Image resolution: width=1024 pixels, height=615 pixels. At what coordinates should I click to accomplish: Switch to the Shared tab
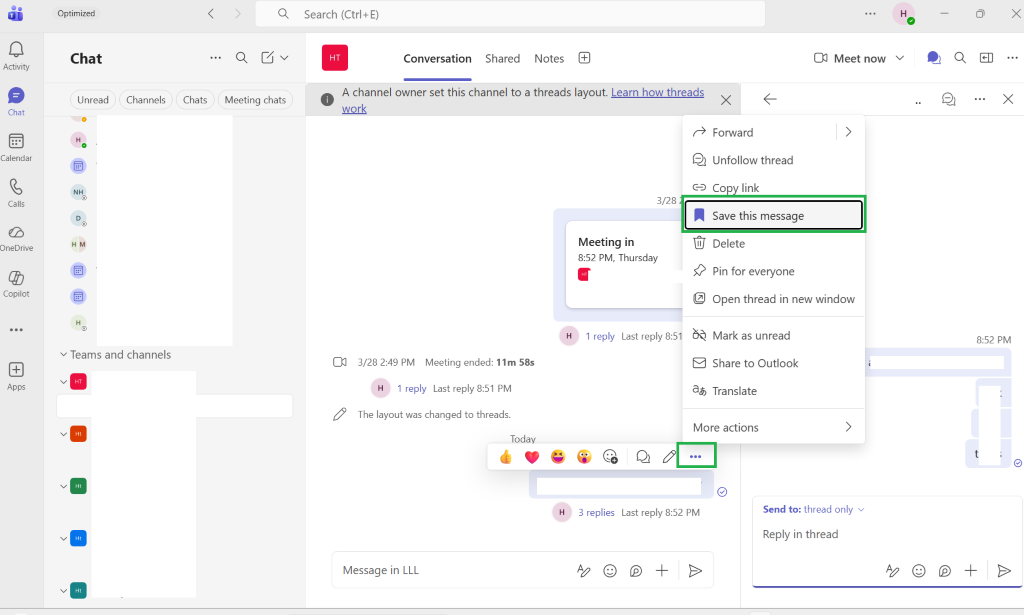tap(502, 58)
